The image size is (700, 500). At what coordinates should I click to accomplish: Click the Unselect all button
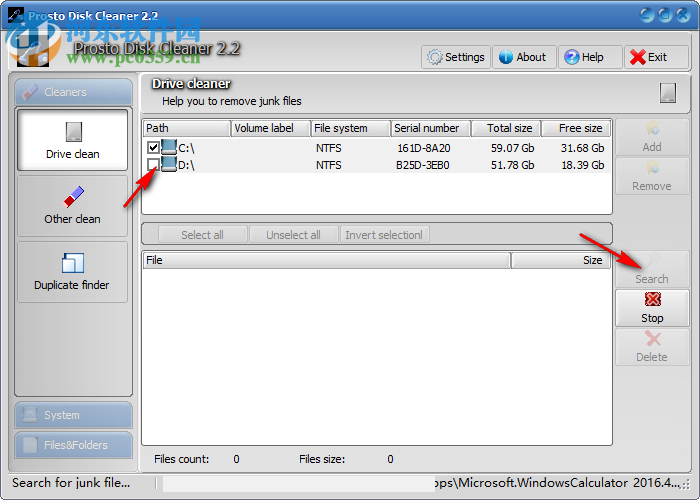[x=293, y=235]
